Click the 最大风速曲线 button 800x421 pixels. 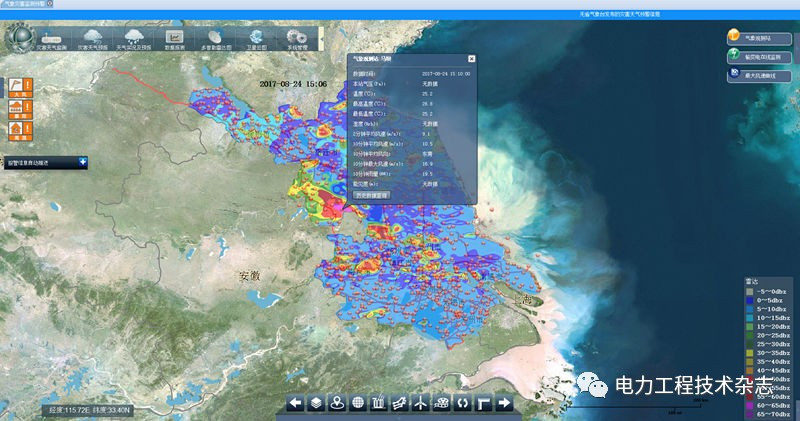click(761, 77)
